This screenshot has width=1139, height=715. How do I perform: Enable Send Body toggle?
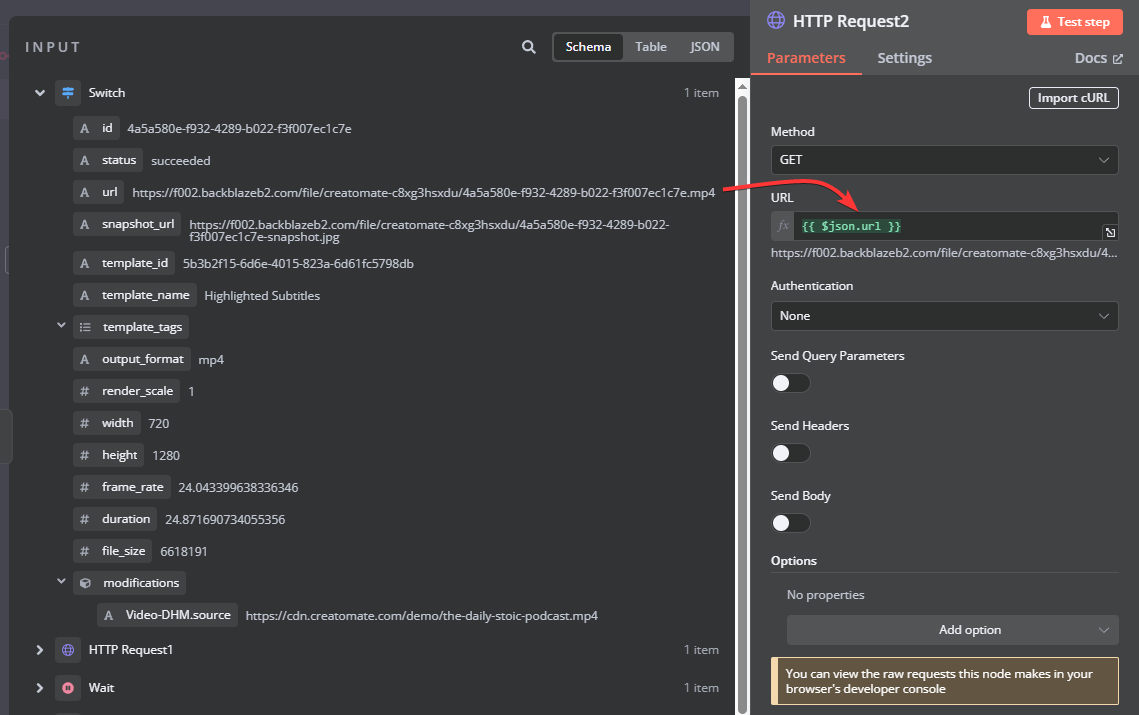click(790, 523)
